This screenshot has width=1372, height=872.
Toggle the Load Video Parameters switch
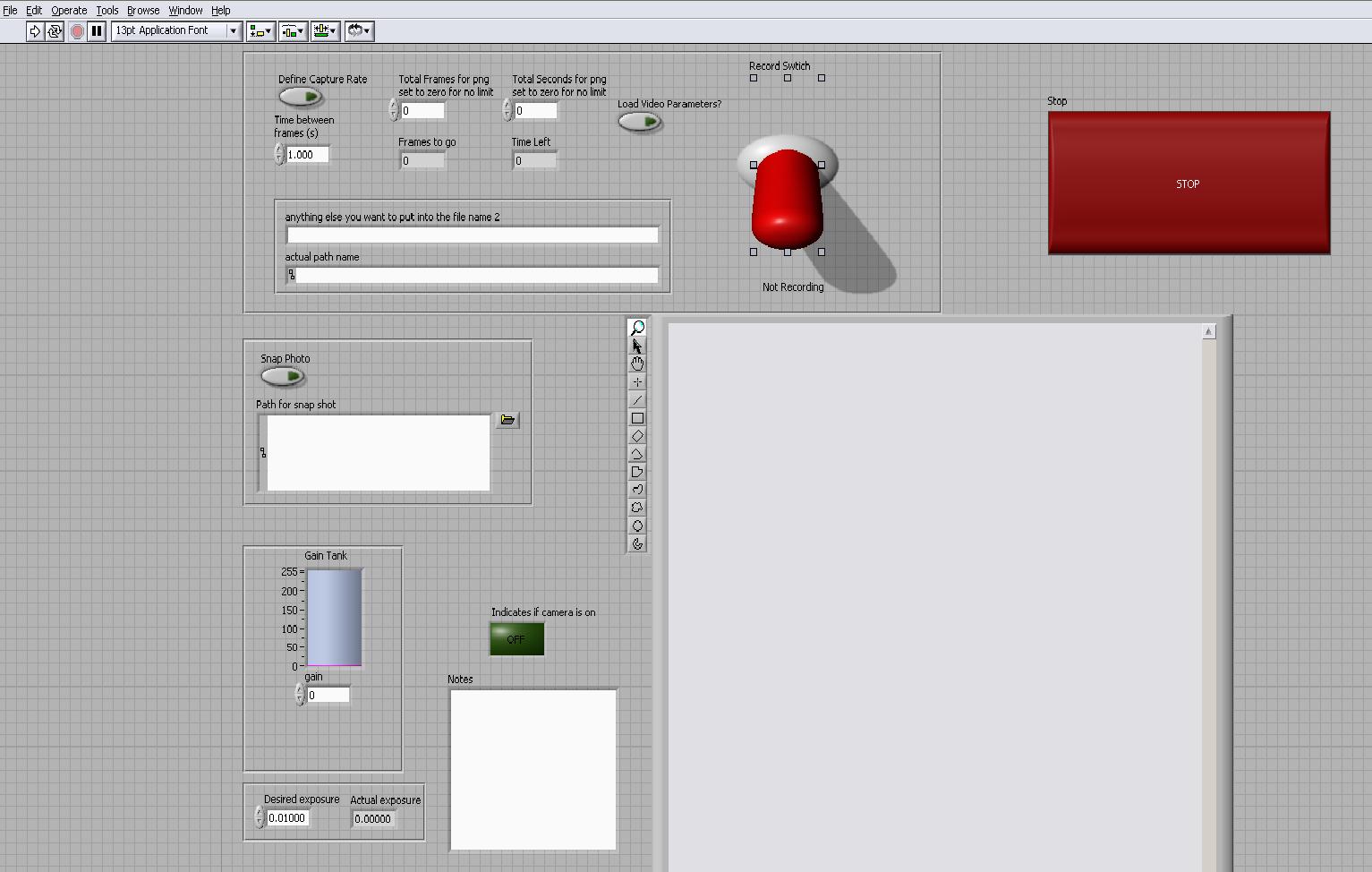coord(640,122)
